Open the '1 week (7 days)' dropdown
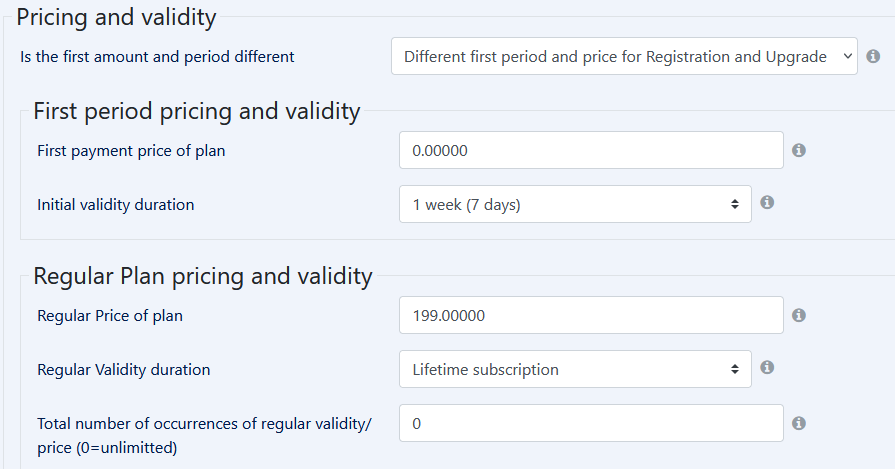 tap(575, 204)
